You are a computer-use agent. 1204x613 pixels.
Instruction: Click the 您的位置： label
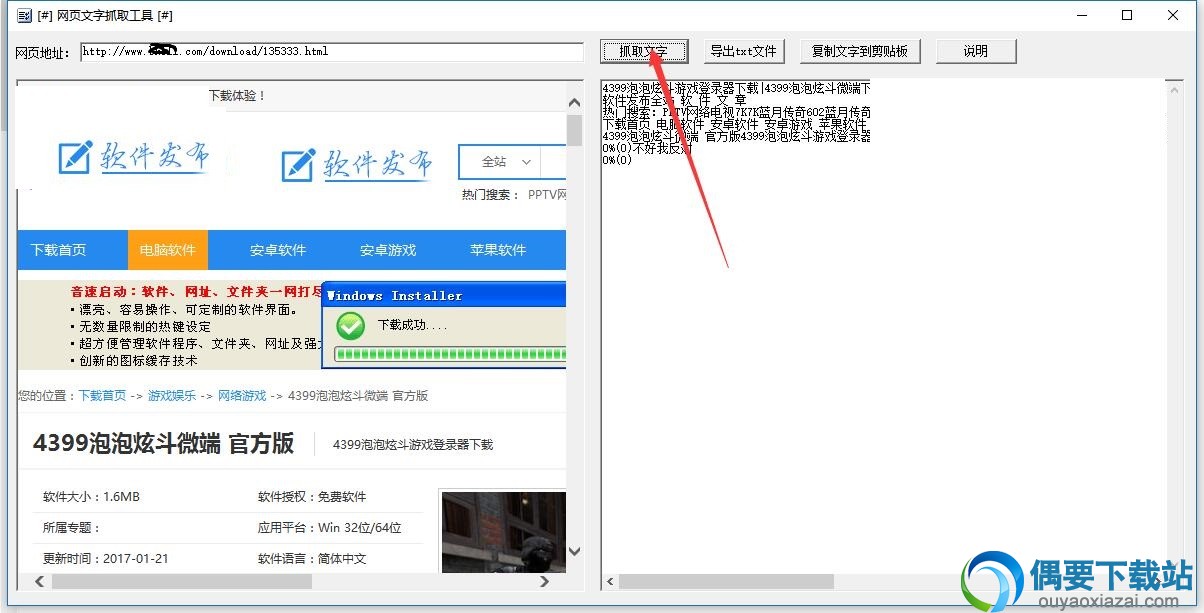pyautogui.click(x=48, y=396)
